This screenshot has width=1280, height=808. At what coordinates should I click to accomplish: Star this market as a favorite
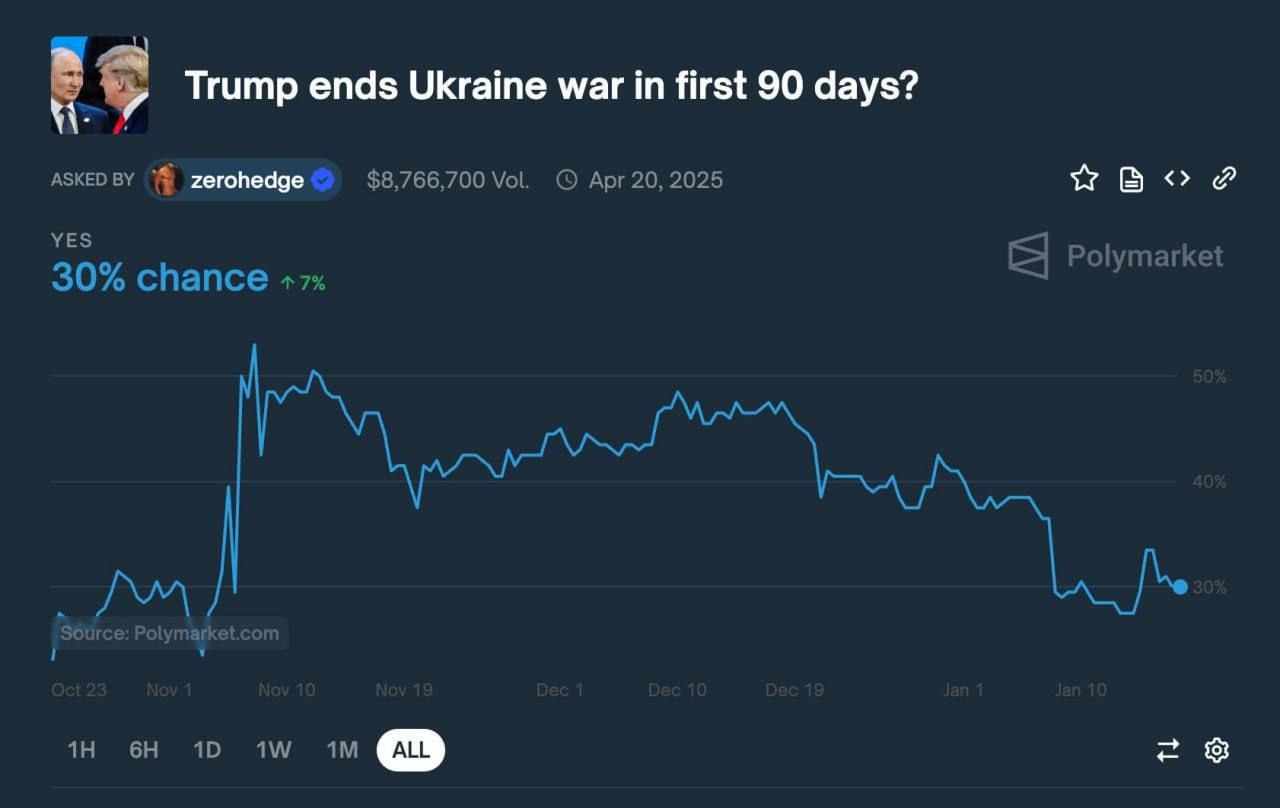pos(1084,179)
